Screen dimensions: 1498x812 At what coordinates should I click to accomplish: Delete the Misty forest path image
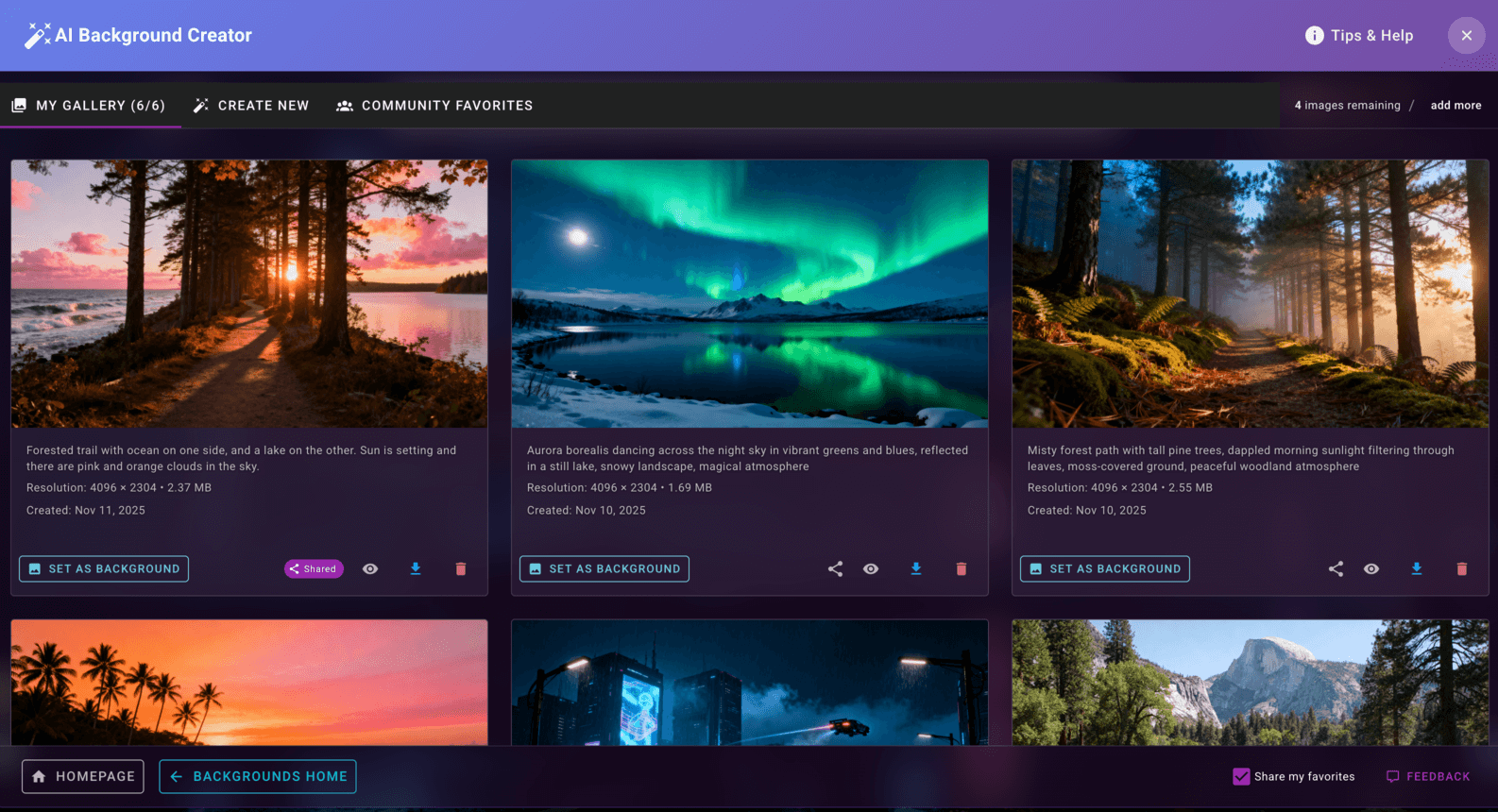pyautogui.click(x=1462, y=568)
